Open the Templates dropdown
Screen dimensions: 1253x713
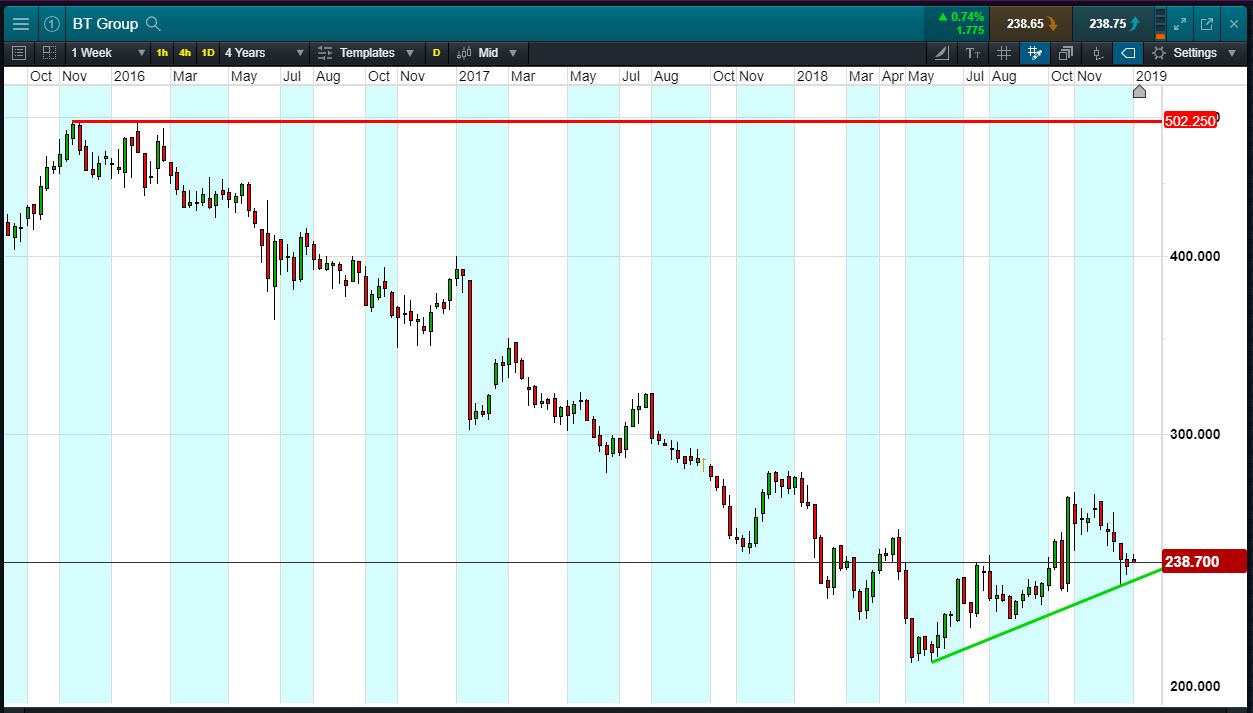point(367,53)
